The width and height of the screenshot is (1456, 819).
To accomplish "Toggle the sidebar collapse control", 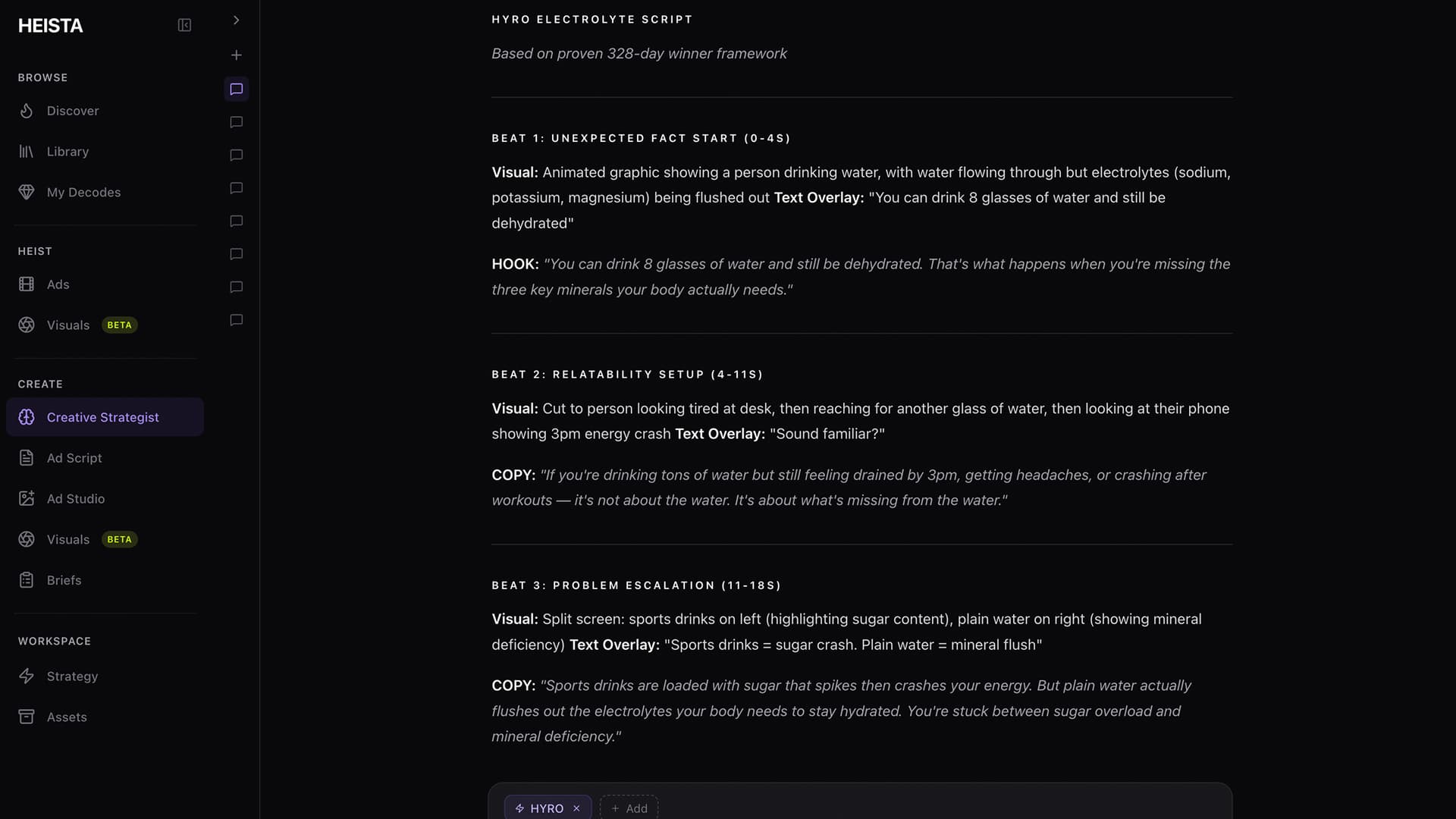I will pos(184,25).
